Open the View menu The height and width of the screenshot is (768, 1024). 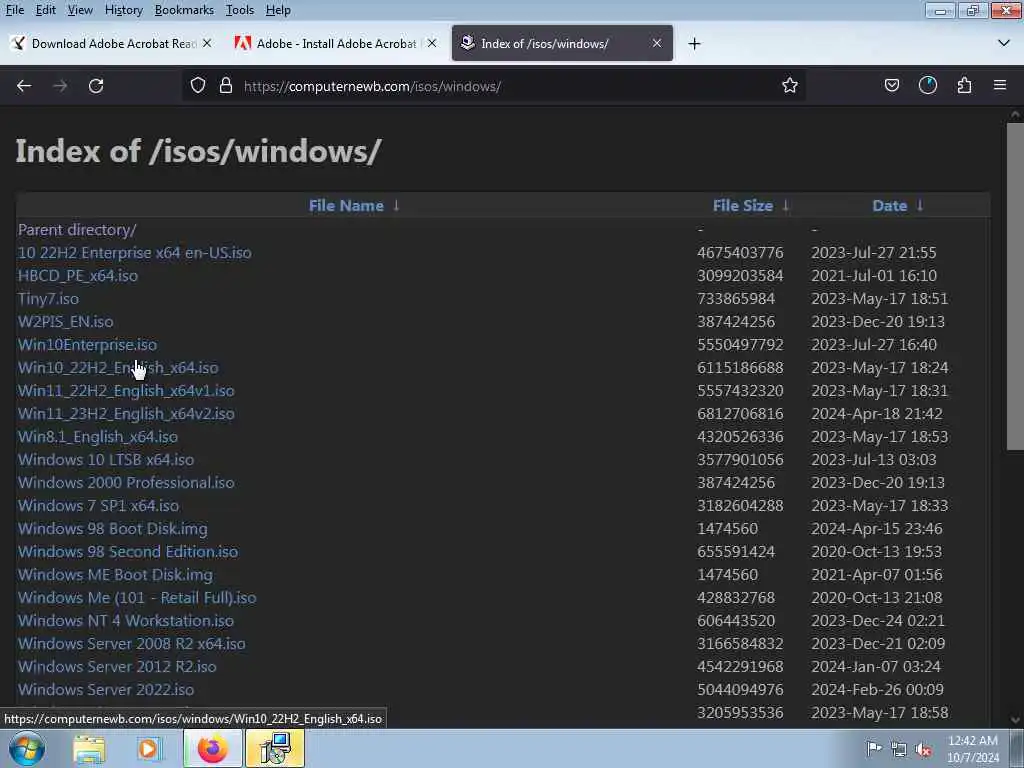[80, 10]
